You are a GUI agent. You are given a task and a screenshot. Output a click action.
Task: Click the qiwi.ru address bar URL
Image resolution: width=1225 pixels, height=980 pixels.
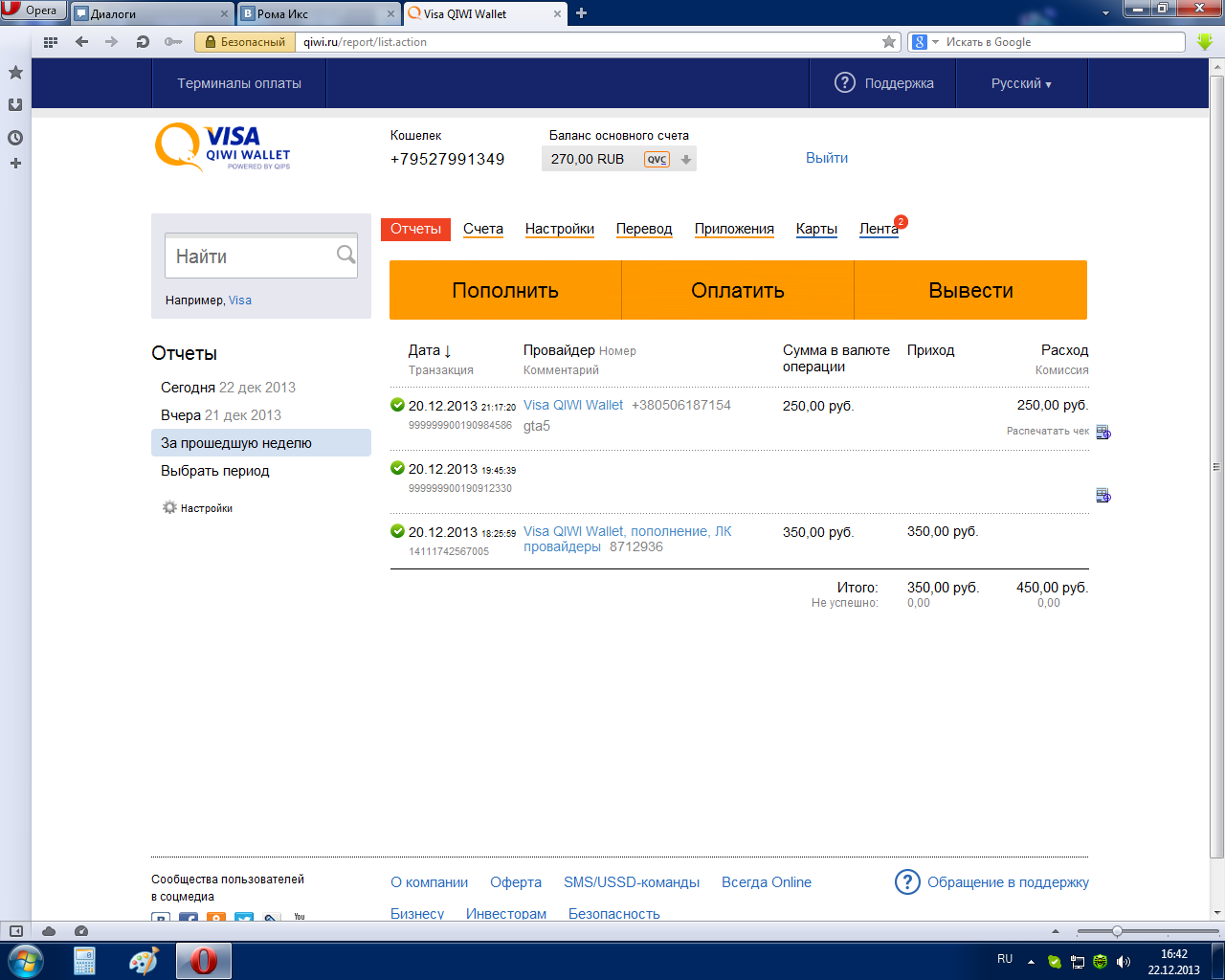(365, 42)
